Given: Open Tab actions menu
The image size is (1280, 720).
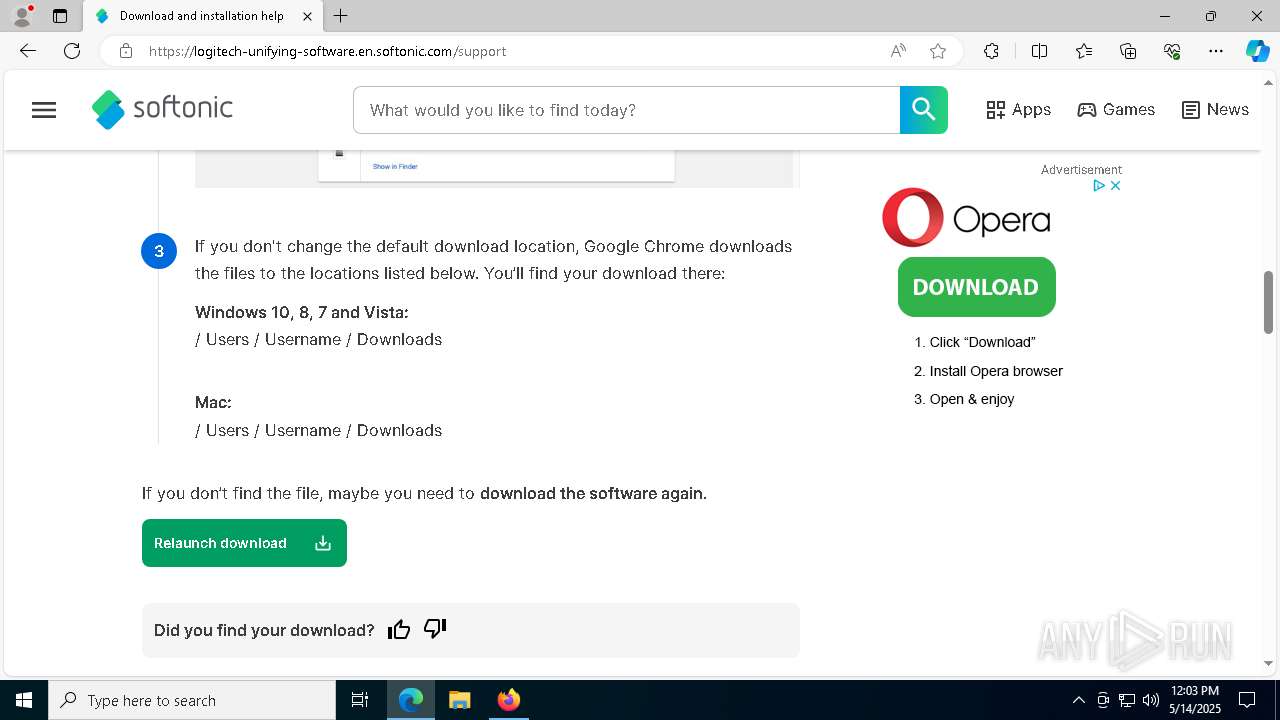Looking at the screenshot, I should point(60,16).
